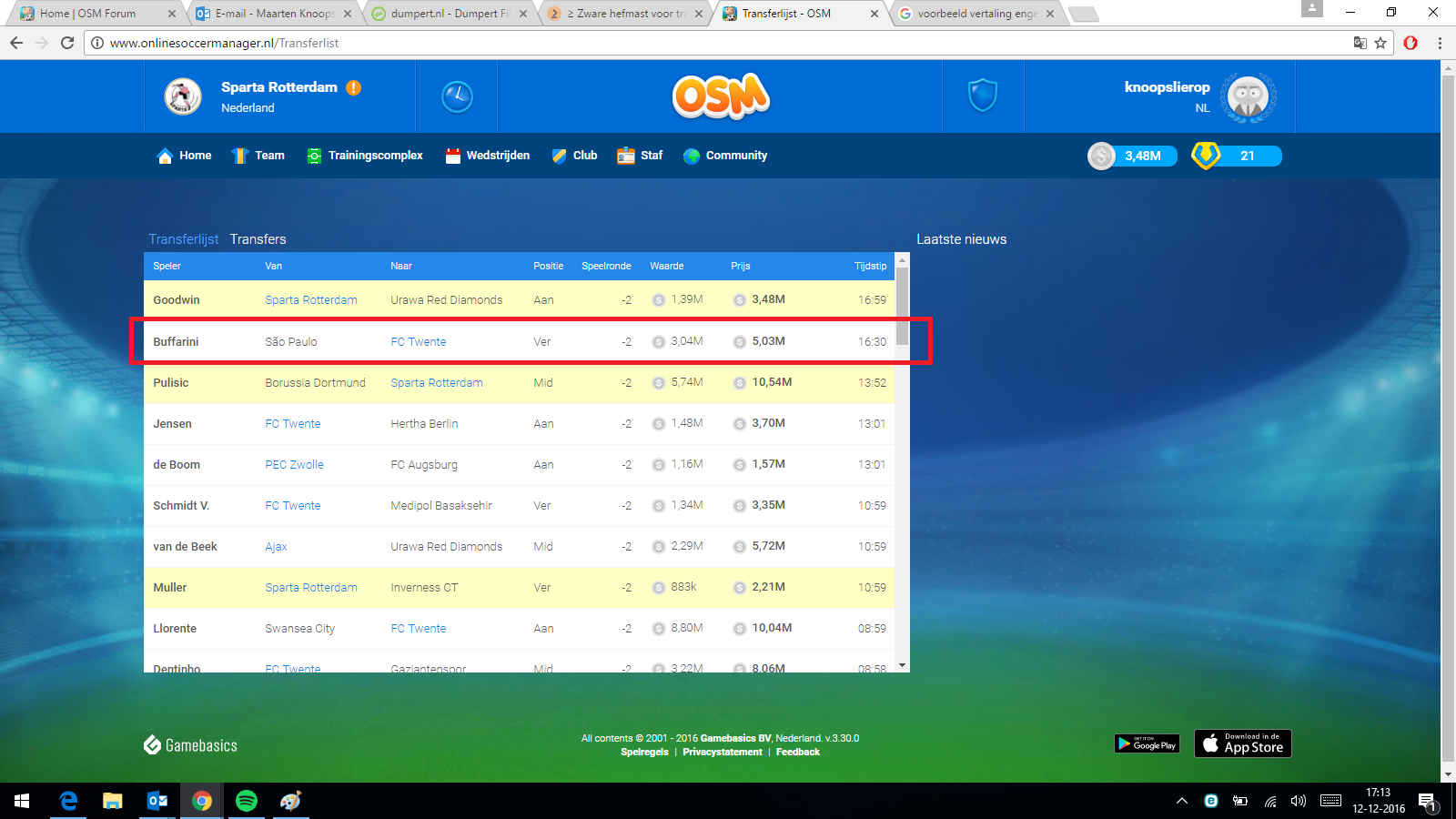Click the App Store download button
Screen dimensions: 1456x819
coord(1242,743)
